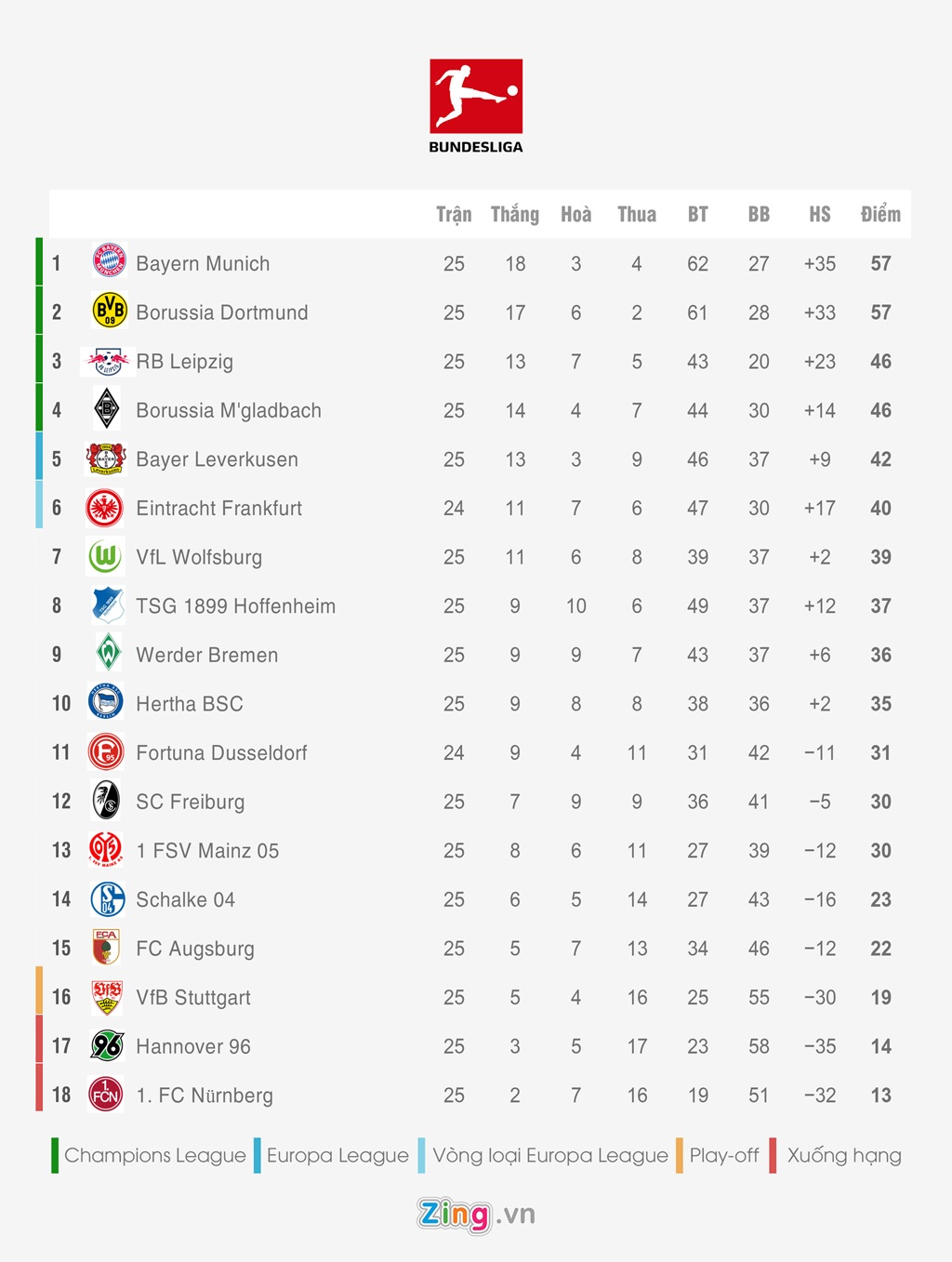Select the Hannover 96 club logo
Screen dimensions: 952x1262
107,1045
